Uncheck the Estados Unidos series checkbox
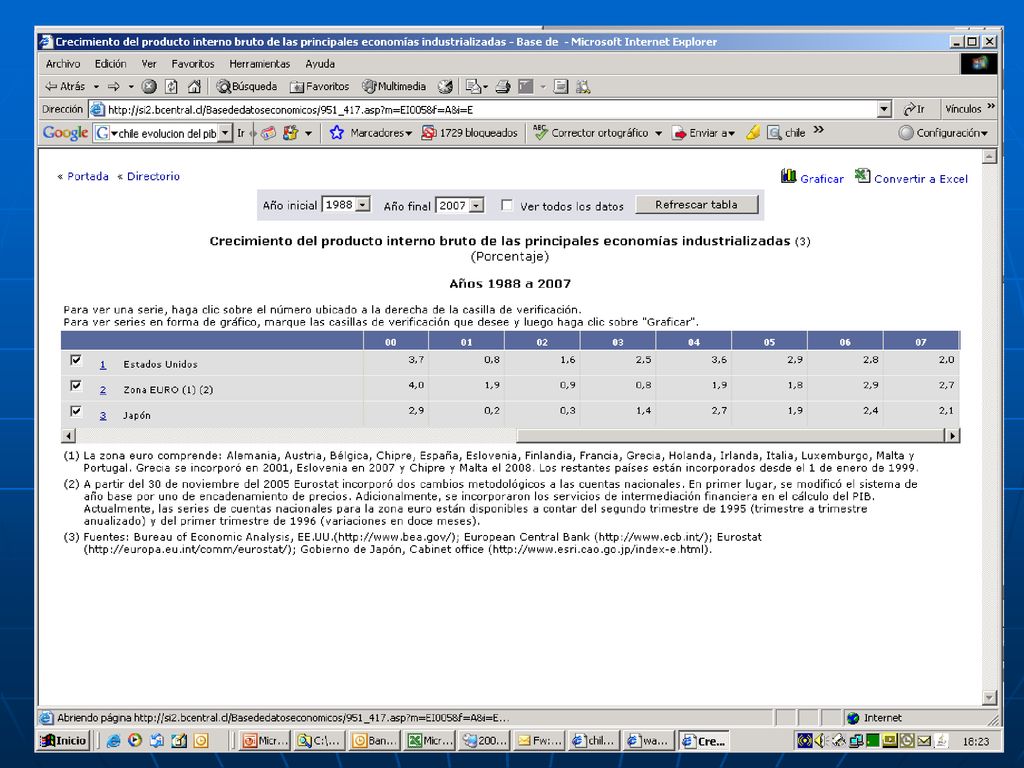Image resolution: width=1024 pixels, height=768 pixels. (76, 360)
